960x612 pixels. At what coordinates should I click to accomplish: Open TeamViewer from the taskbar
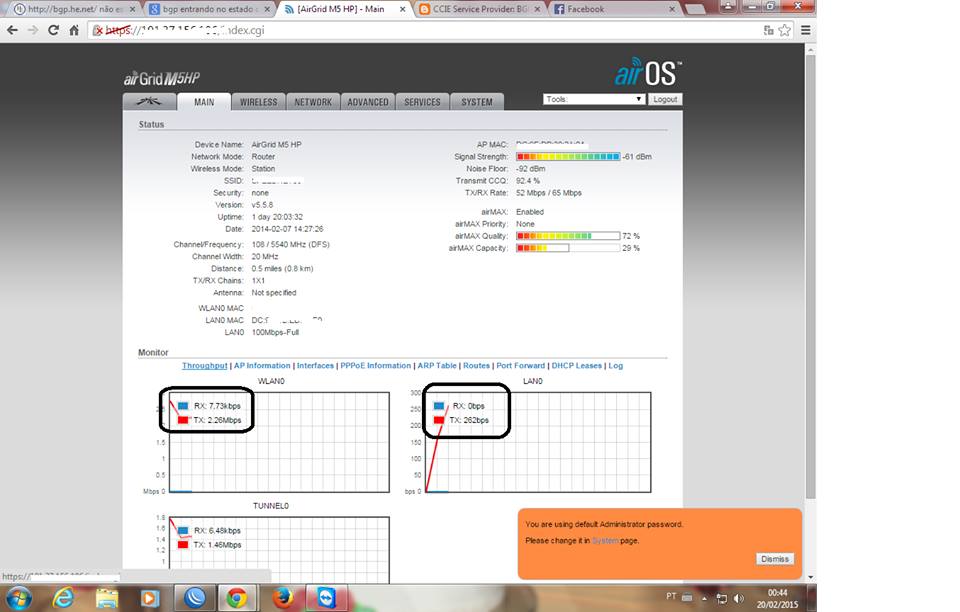pos(328,598)
